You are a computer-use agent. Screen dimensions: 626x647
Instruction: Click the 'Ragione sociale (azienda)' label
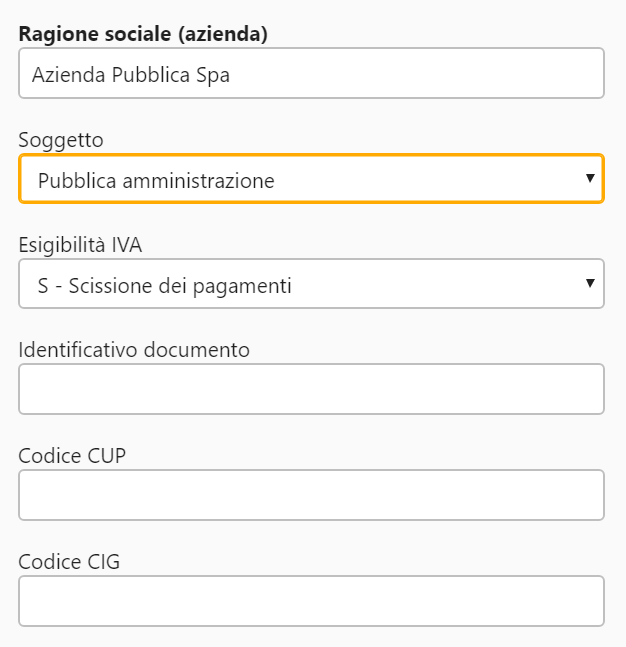click(143, 34)
